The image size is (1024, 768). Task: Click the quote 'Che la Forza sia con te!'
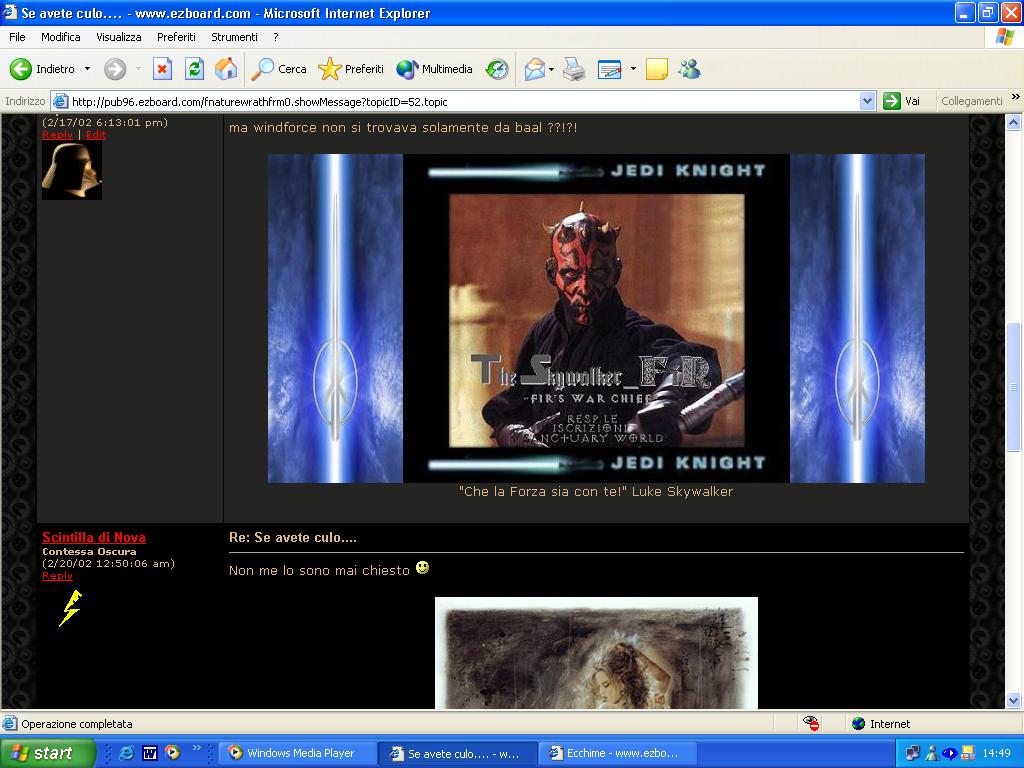click(x=541, y=491)
